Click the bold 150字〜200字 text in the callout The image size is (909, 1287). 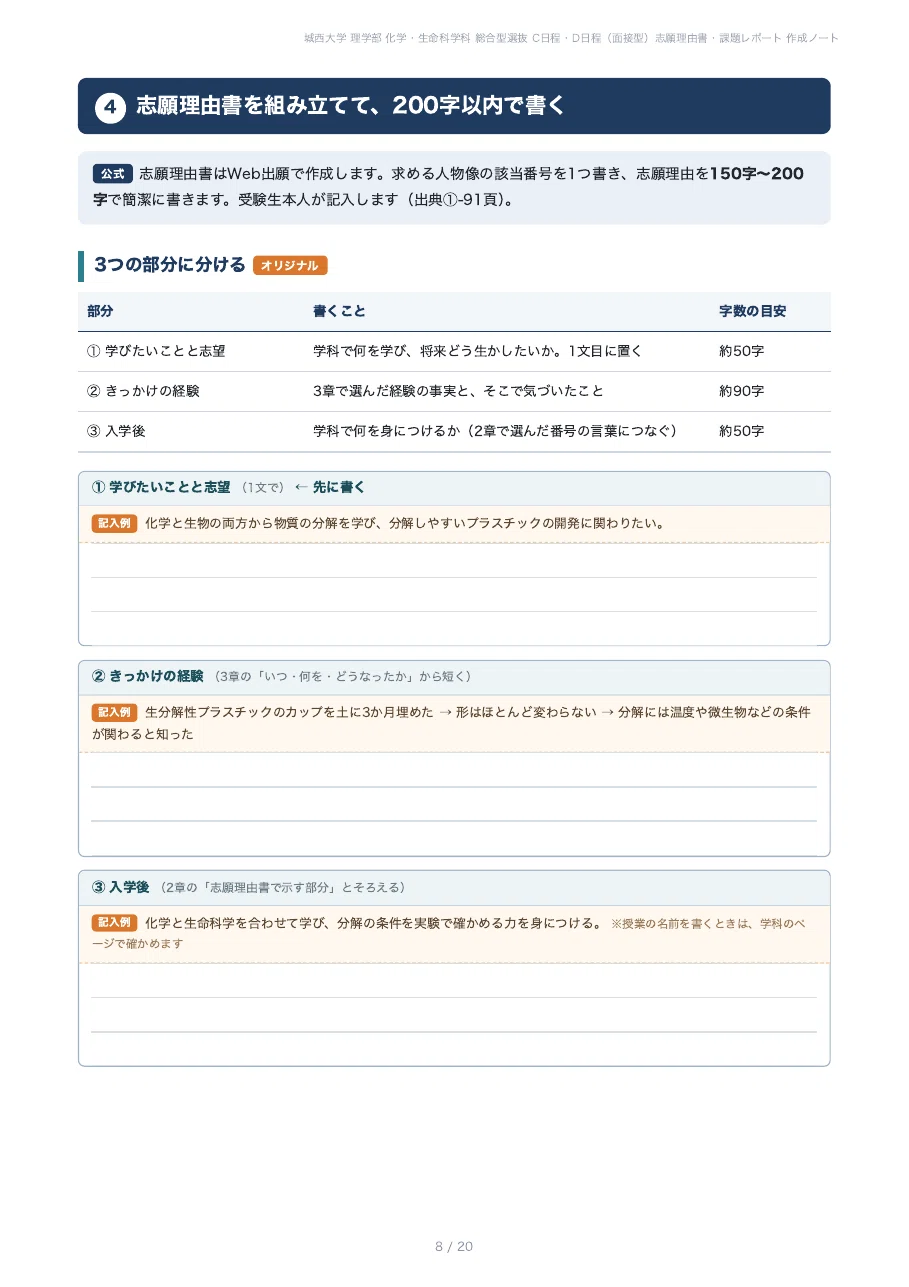tap(450, 186)
